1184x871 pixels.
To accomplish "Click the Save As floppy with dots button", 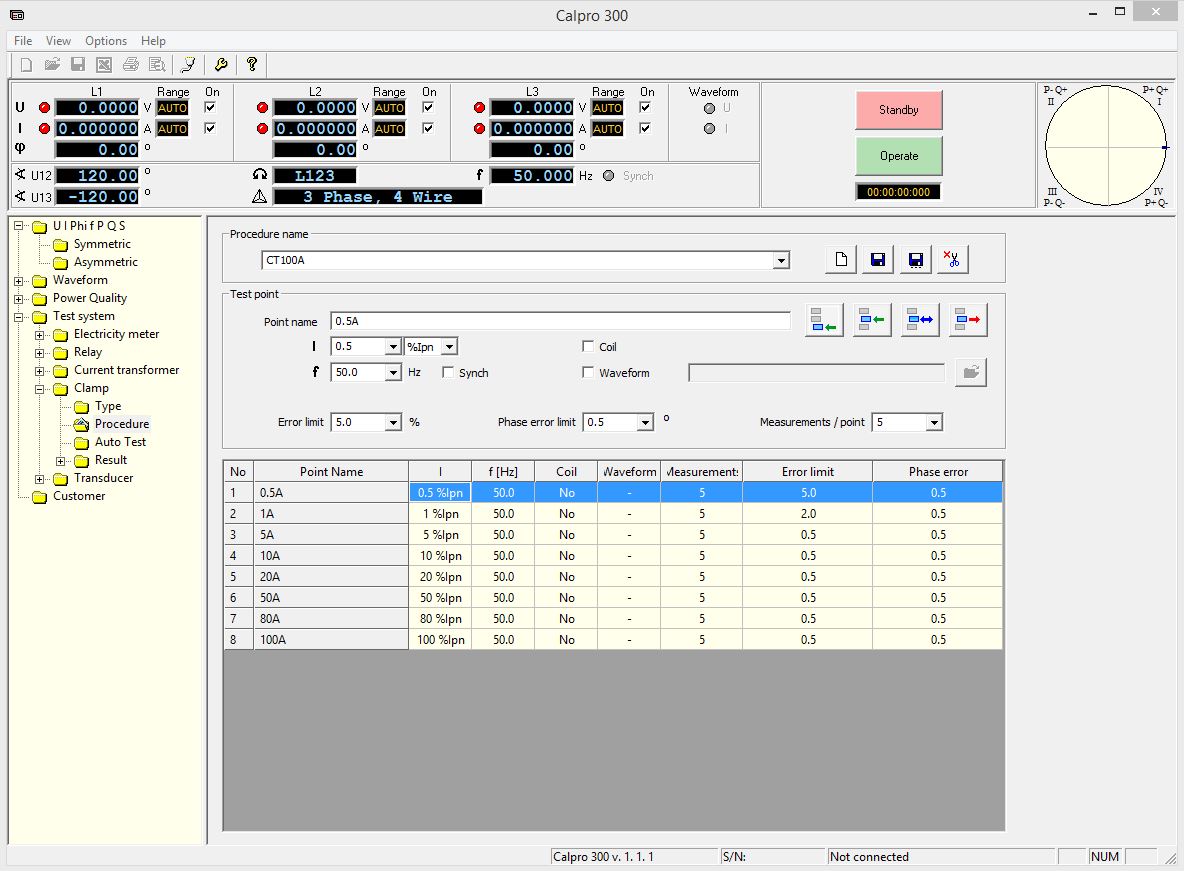I will pos(915,260).
